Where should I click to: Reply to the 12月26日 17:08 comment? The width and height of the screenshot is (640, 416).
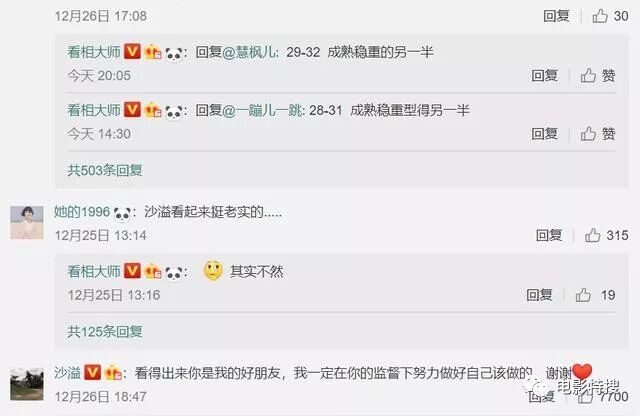(x=556, y=16)
